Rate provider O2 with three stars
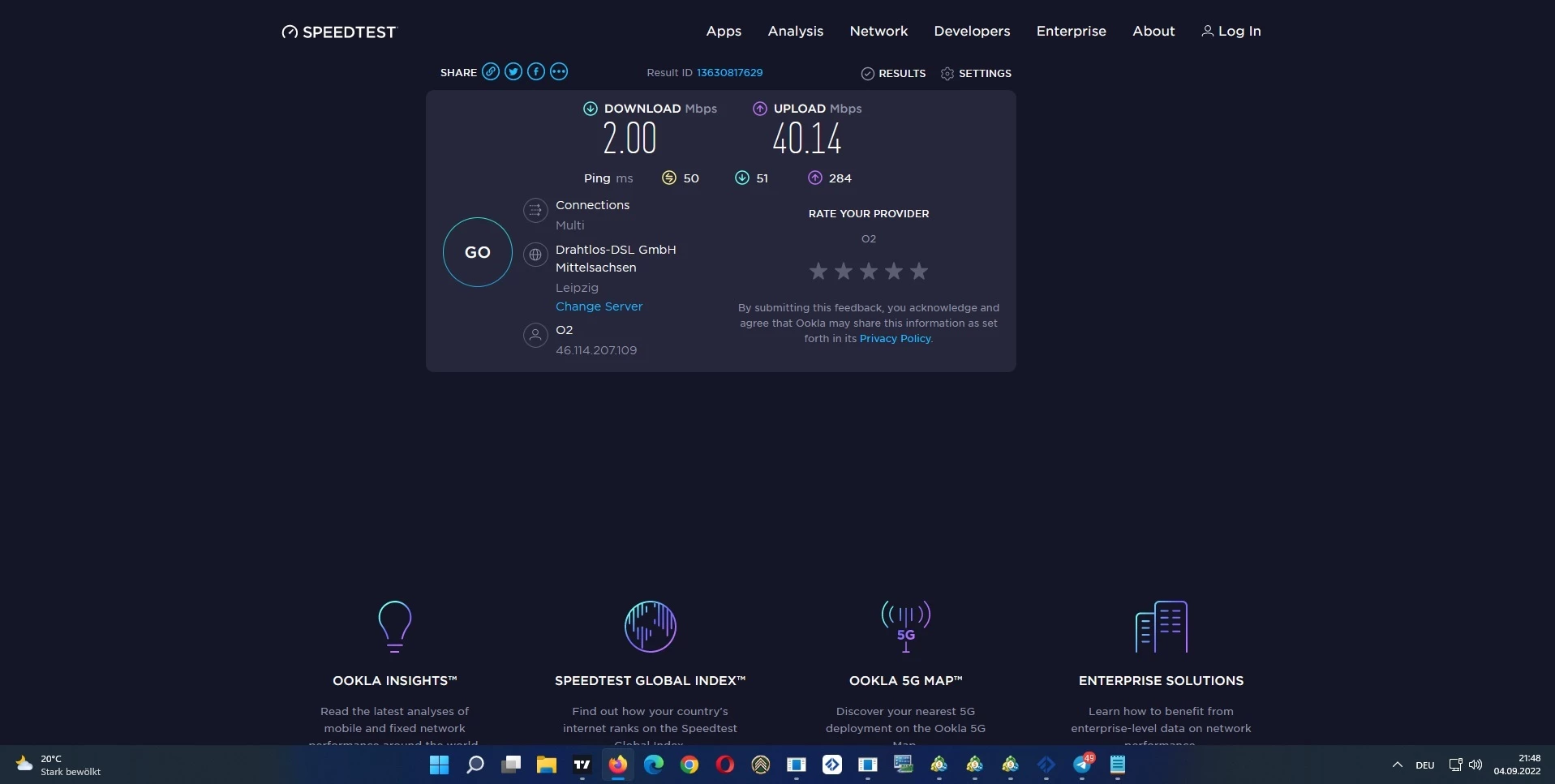 [x=869, y=271]
